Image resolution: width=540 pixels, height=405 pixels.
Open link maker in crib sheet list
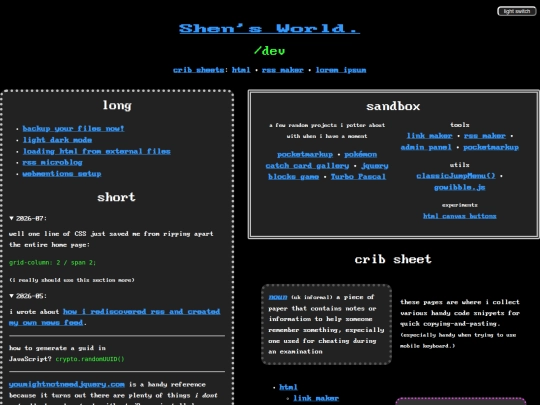(x=316, y=398)
